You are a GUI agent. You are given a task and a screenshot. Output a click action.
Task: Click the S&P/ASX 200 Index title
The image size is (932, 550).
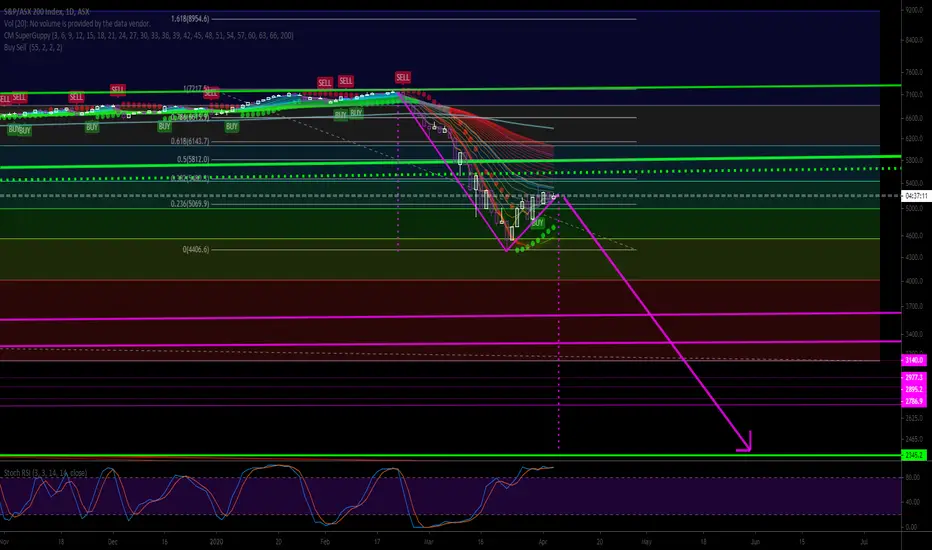(x=46, y=11)
